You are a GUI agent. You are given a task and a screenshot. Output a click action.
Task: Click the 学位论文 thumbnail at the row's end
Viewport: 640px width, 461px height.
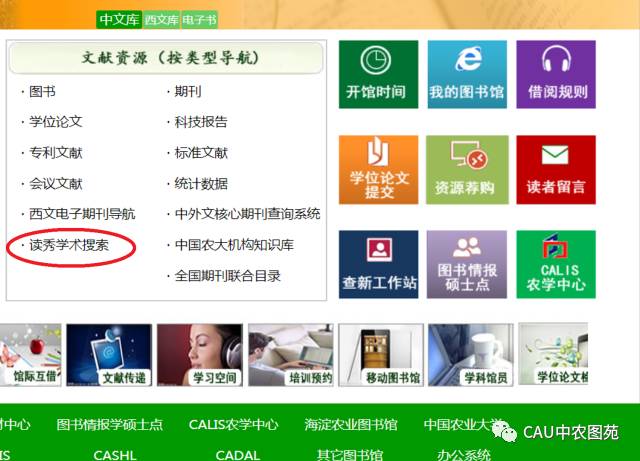tap(553, 354)
